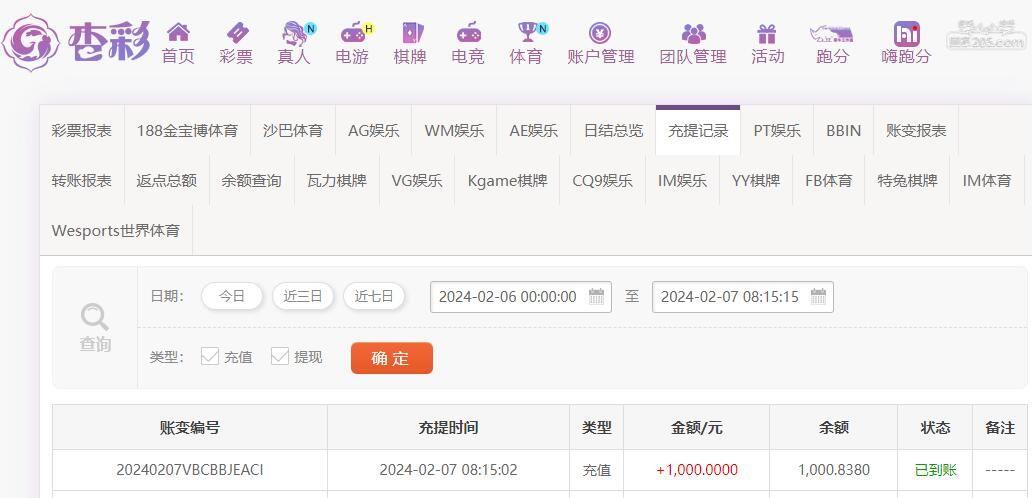Select the 充提记录 tab
This screenshot has height=498, width=1032.
click(x=698, y=130)
